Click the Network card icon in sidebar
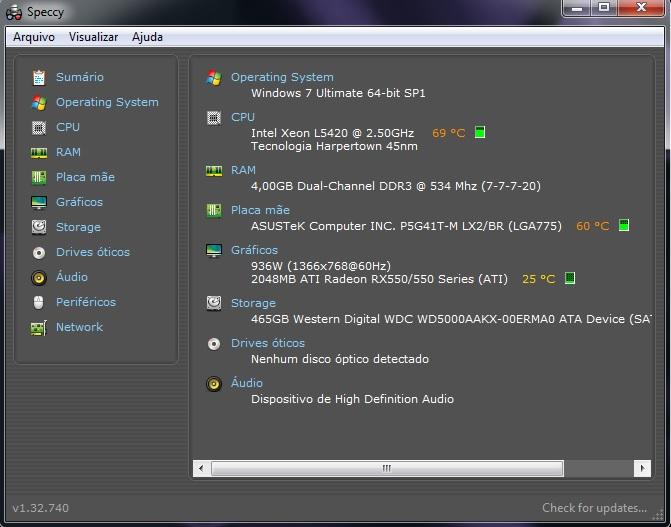 [x=39, y=328]
